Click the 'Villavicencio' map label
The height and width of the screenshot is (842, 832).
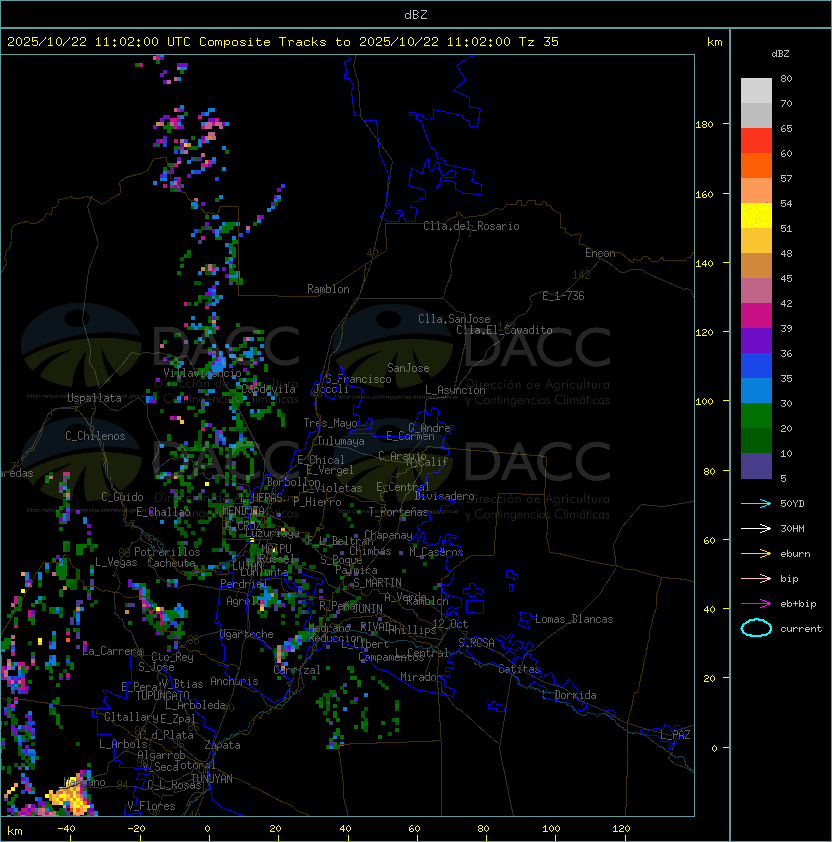[202, 373]
